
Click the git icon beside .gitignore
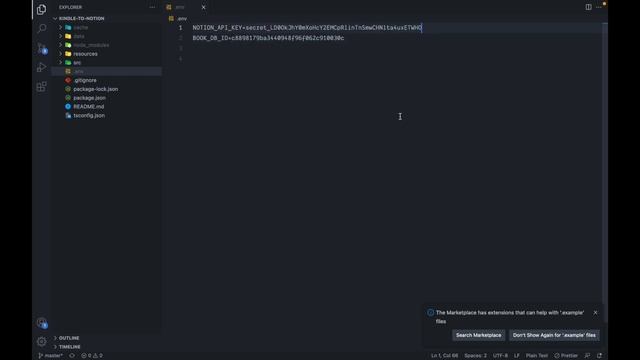coord(68,80)
